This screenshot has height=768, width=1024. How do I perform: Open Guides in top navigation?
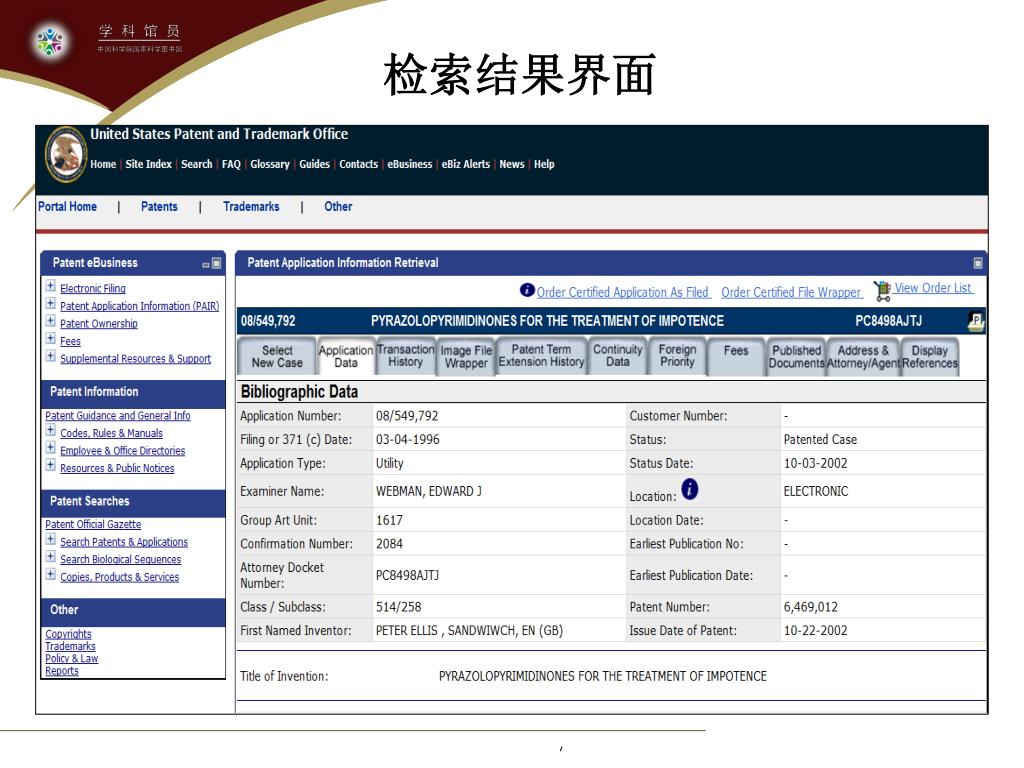(x=314, y=165)
